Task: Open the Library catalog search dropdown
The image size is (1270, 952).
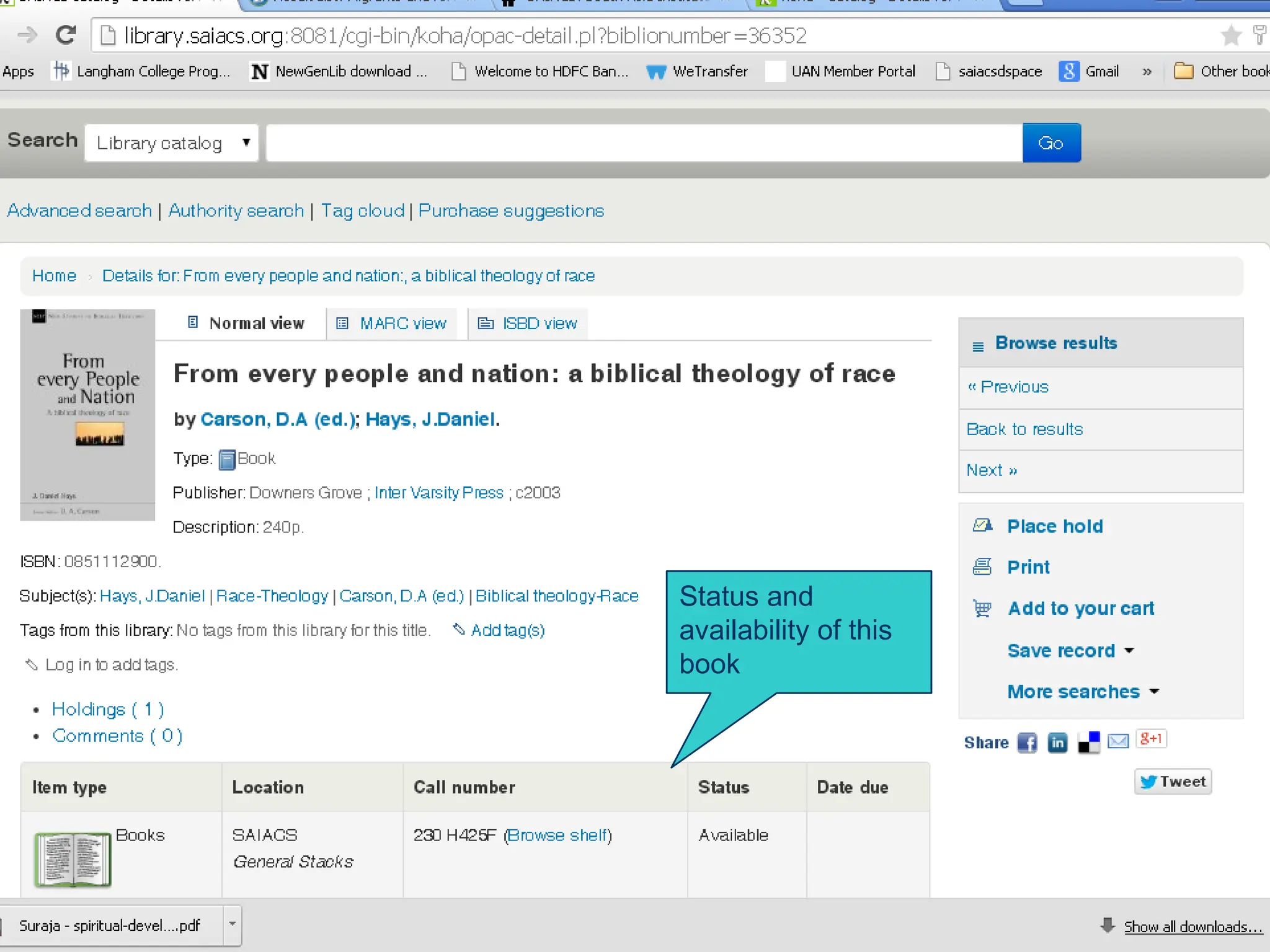Action: coord(171,143)
